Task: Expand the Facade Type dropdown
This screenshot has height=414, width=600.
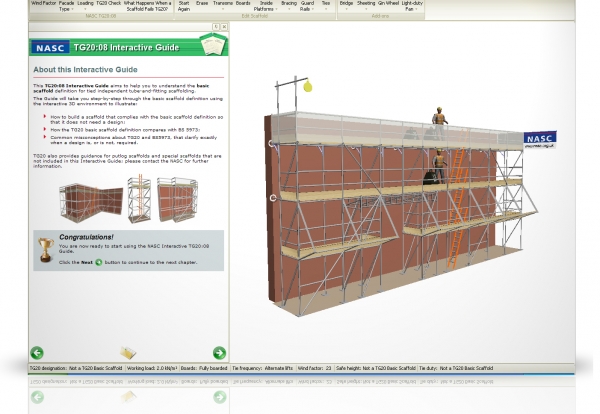Action: coord(66,6)
